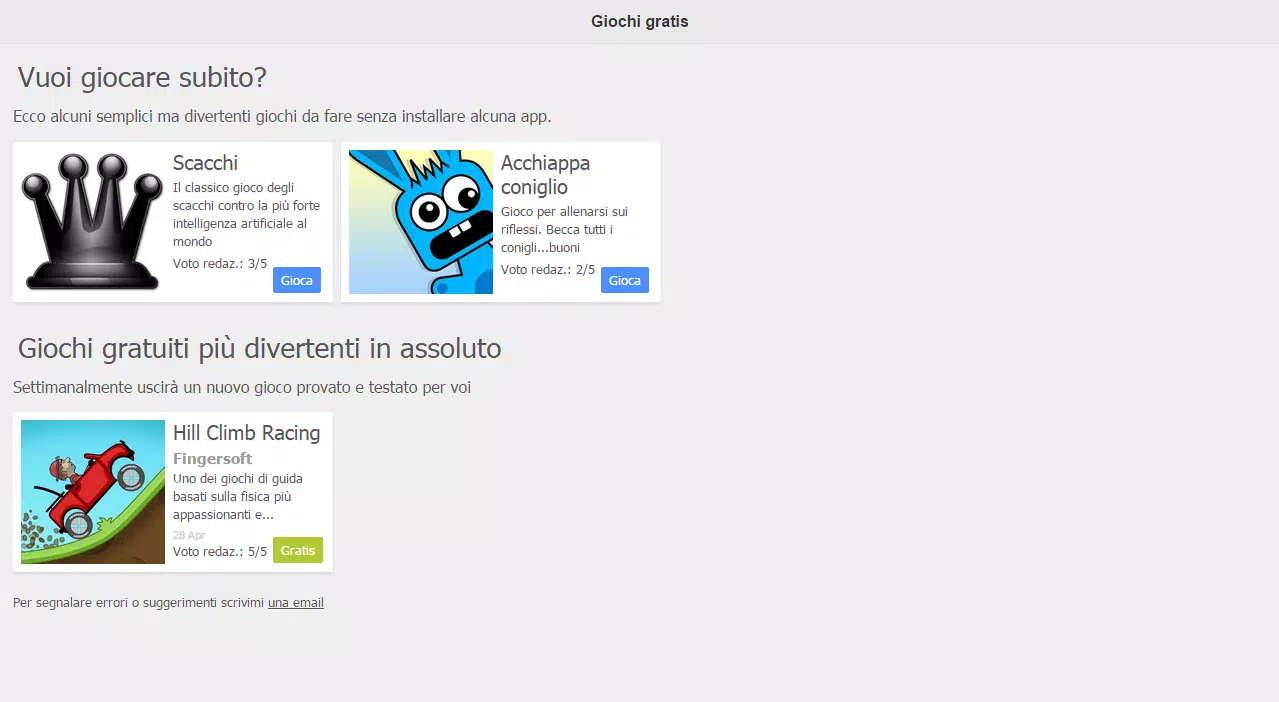This screenshot has width=1279, height=702.
Task: Click the '28 Apr' date label
Action: click(189, 535)
